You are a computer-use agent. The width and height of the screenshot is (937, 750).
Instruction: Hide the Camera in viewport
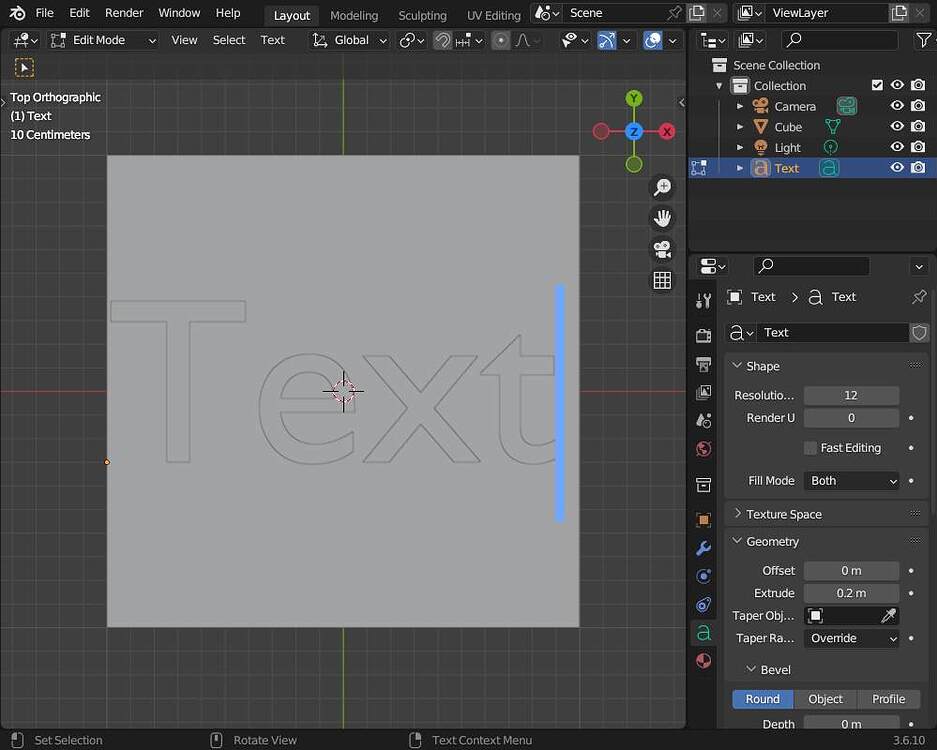click(x=897, y=106)
